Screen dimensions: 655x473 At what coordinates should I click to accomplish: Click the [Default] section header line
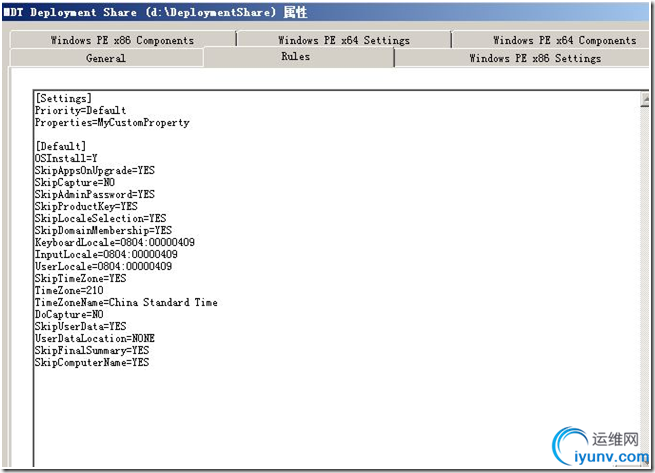click(61, 146)
